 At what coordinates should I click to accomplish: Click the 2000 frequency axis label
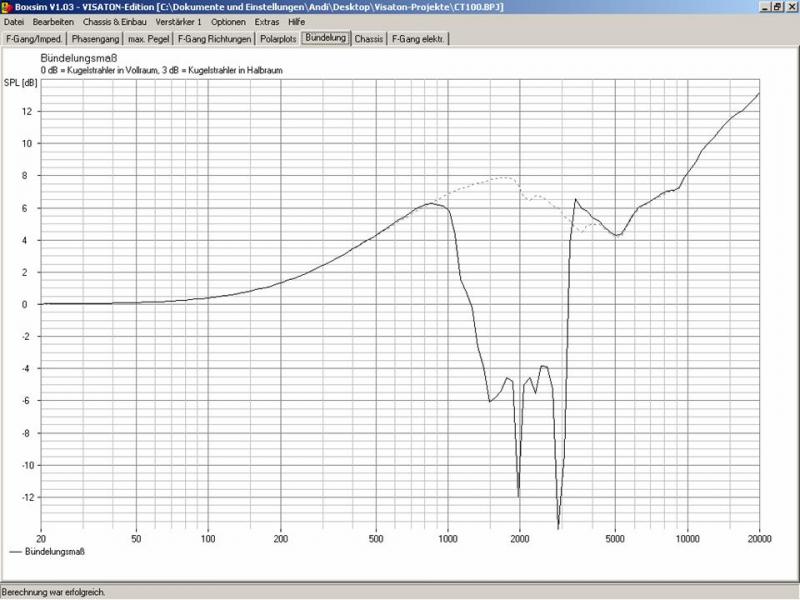[520, 539]
